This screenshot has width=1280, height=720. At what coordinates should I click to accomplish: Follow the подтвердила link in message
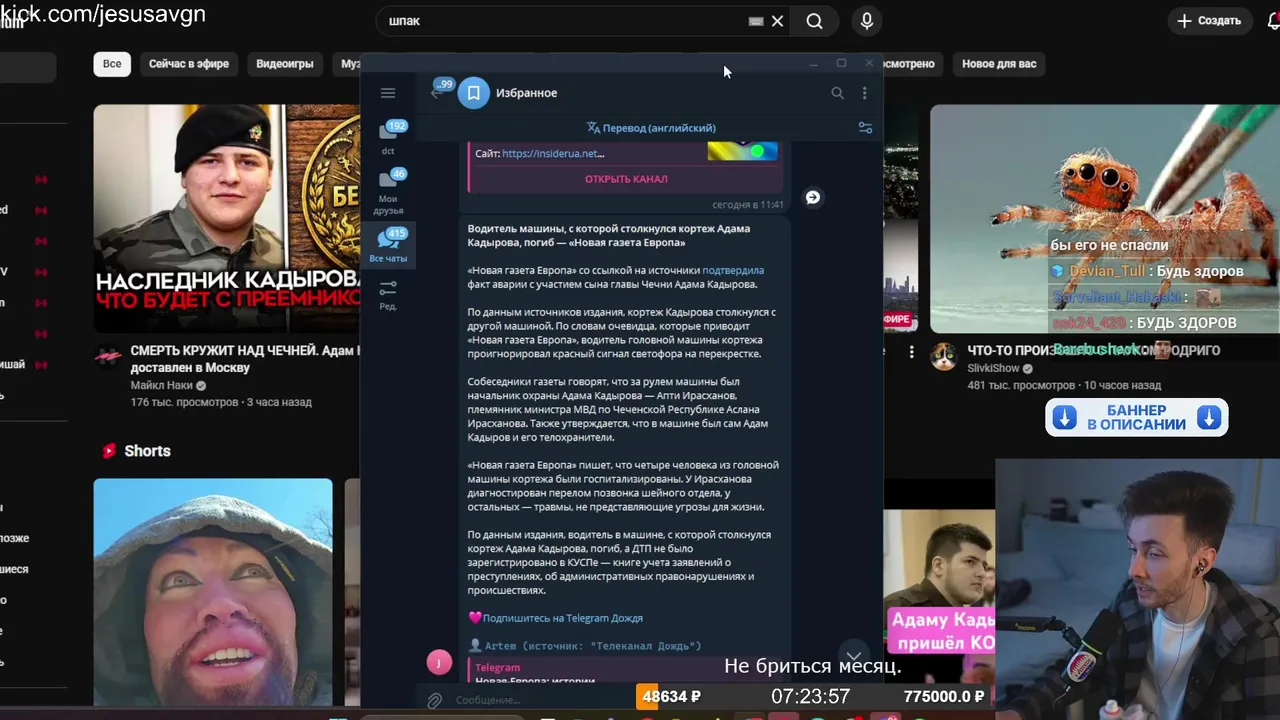(x=733, y=270)
